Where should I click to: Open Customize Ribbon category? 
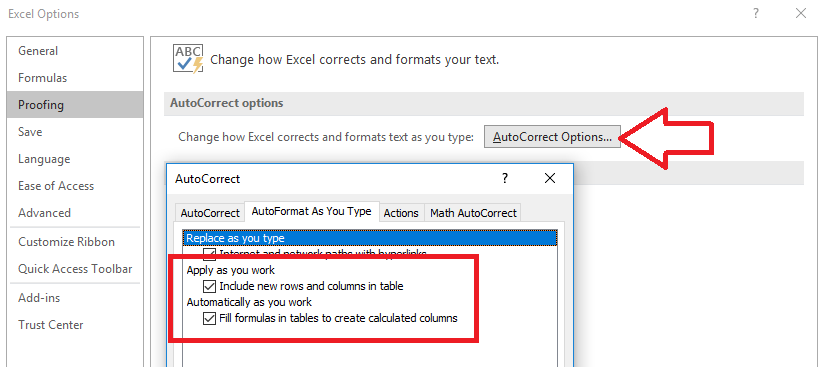point(75,242)
